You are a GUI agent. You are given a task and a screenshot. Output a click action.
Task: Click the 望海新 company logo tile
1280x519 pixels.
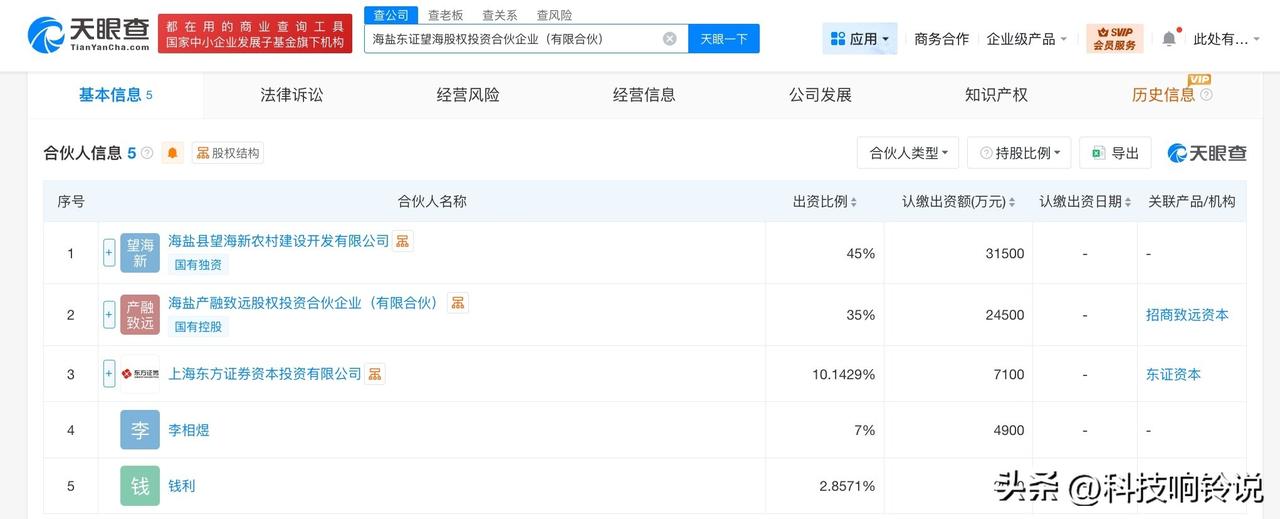(140, 254)
